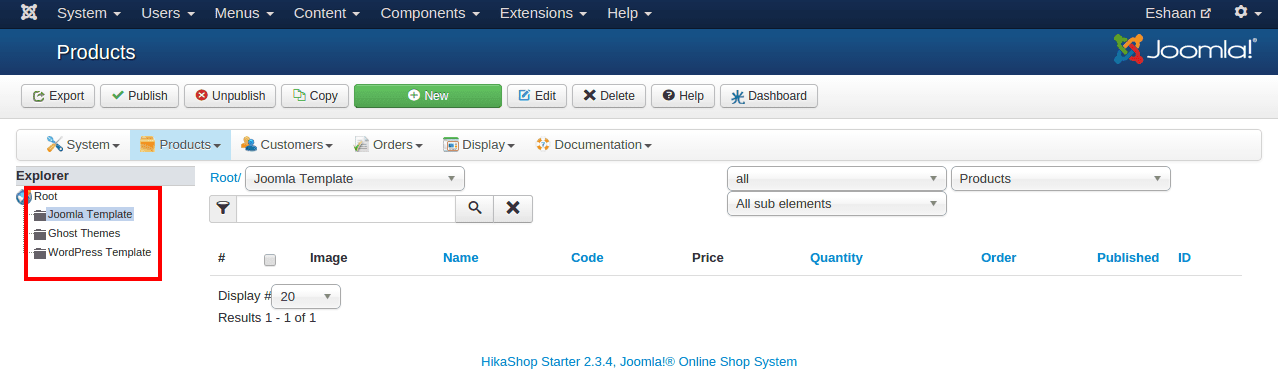Image resolution: width=1278 pixels, height=385 pixels.
Task: Expand the HikaShop System dropdown
Action: tap(83, 145)
